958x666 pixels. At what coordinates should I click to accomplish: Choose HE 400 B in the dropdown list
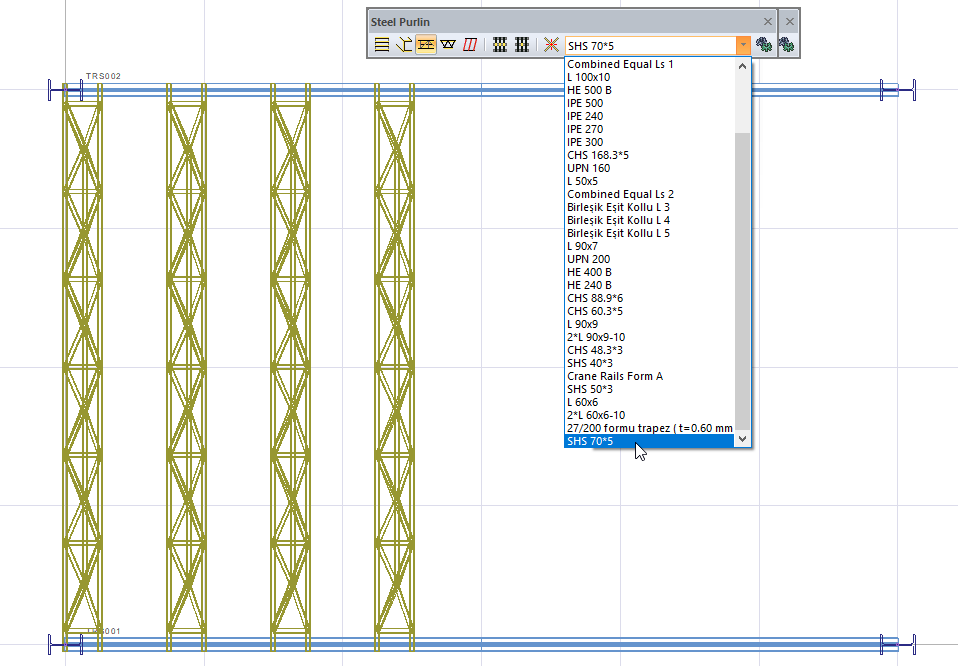tap(589, 272)
